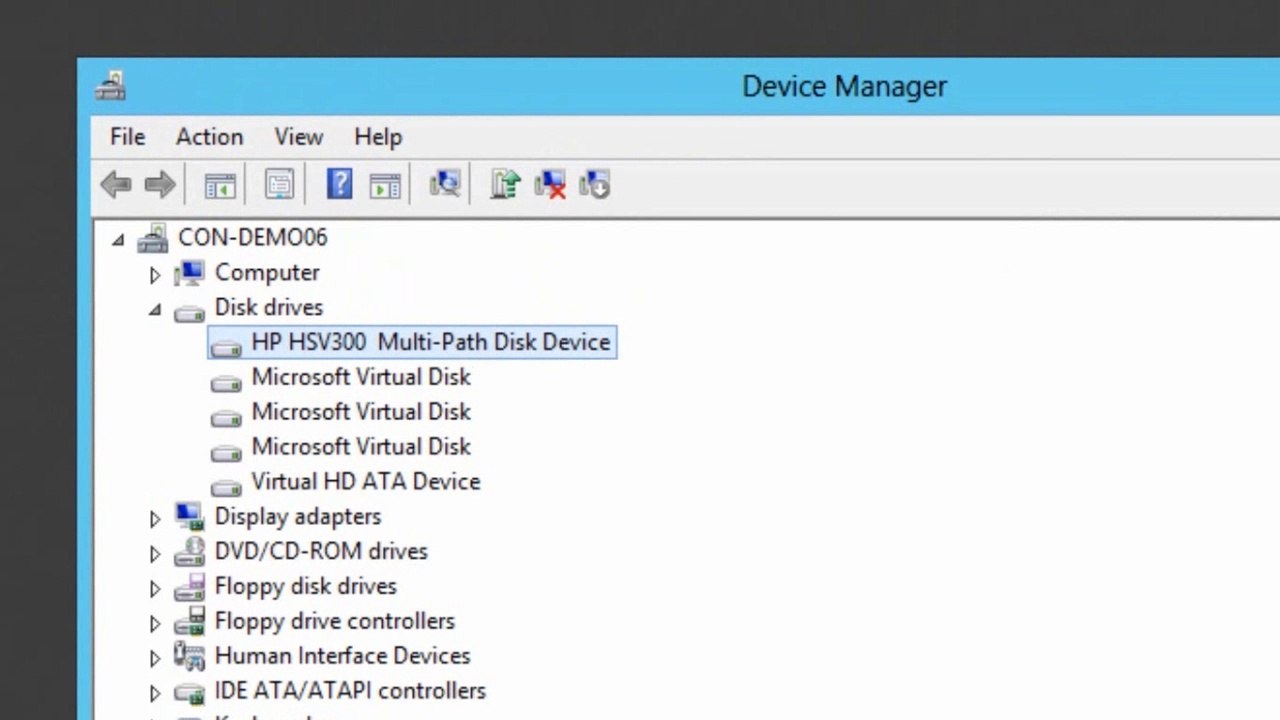This screenshot has width=1280, height=720.
Task: Open the View menu
Action: pyautogui.click(x=298, y=137)
